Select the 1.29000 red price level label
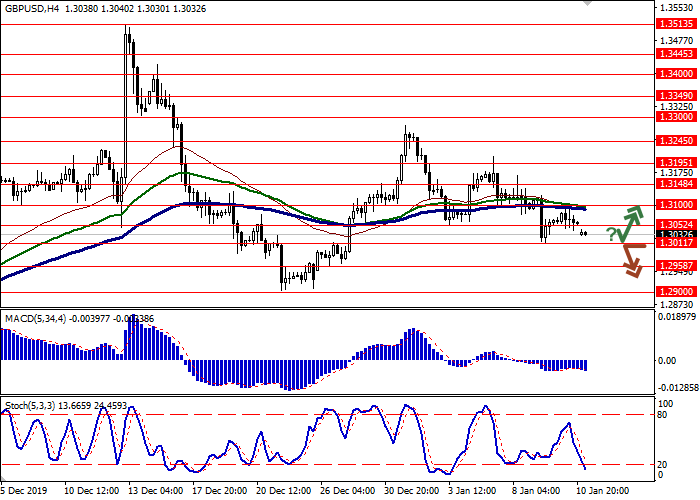Viewport: 700px width, 500px height. point(670,291)
